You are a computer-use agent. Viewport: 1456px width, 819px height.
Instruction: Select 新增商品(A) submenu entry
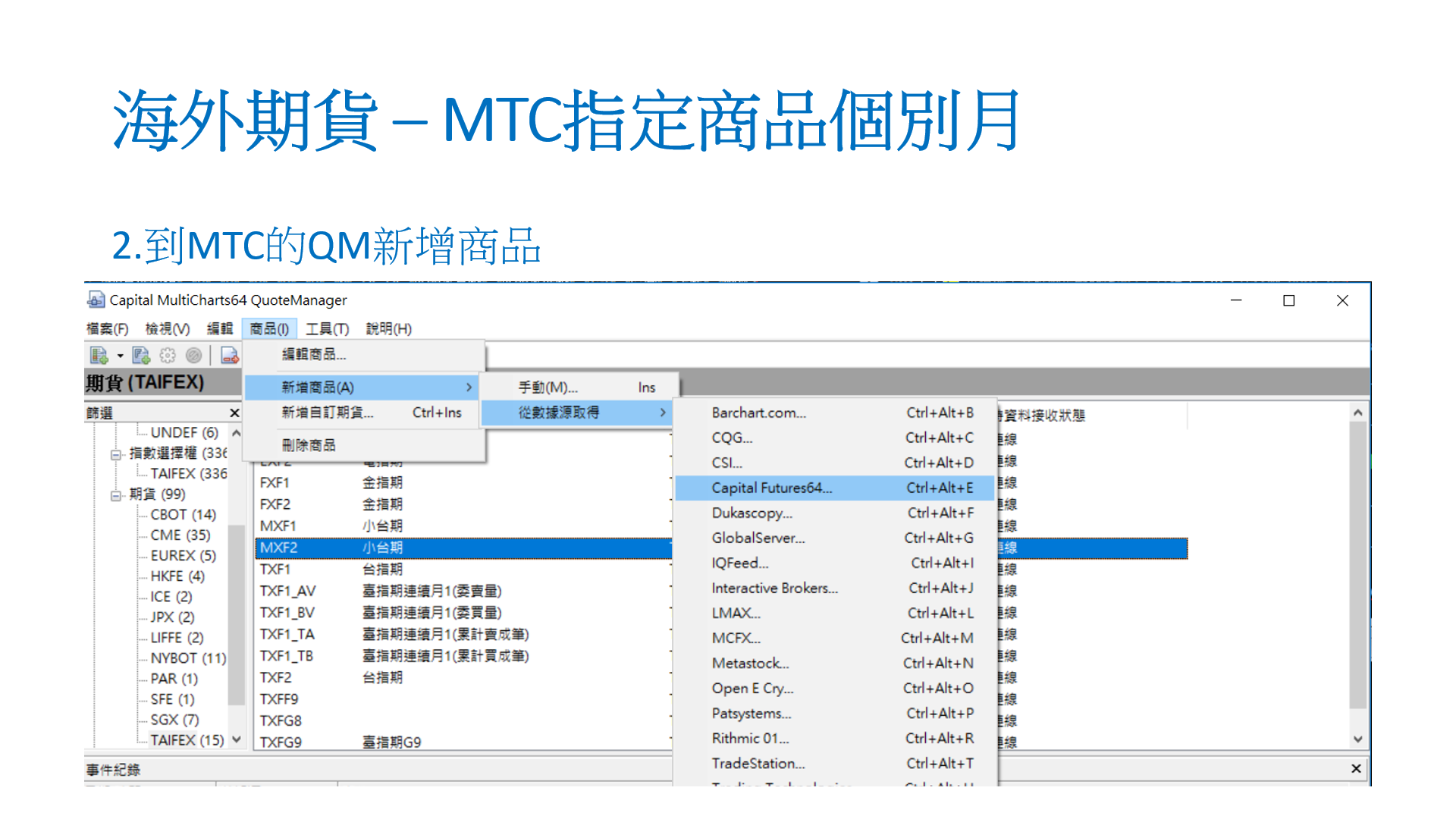(x=362, y=388)
